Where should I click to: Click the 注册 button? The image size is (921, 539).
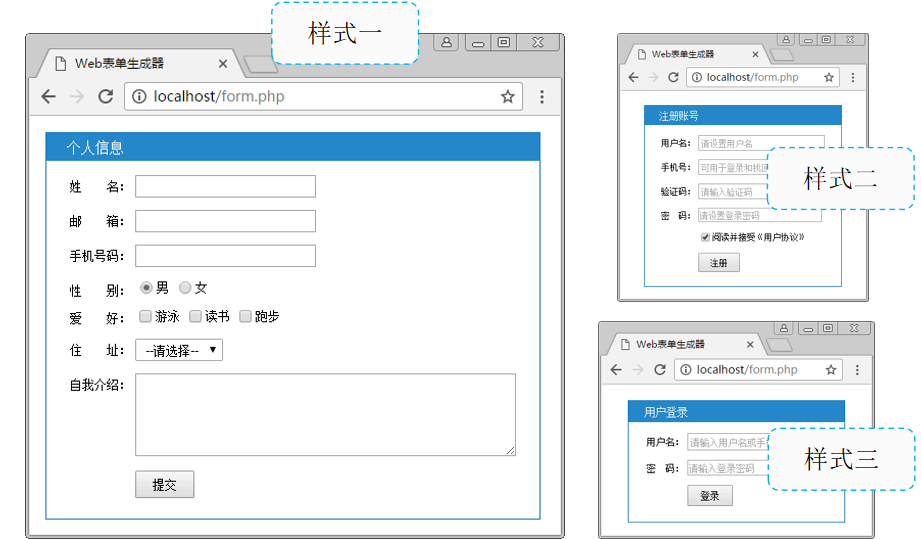coord(718,263)
